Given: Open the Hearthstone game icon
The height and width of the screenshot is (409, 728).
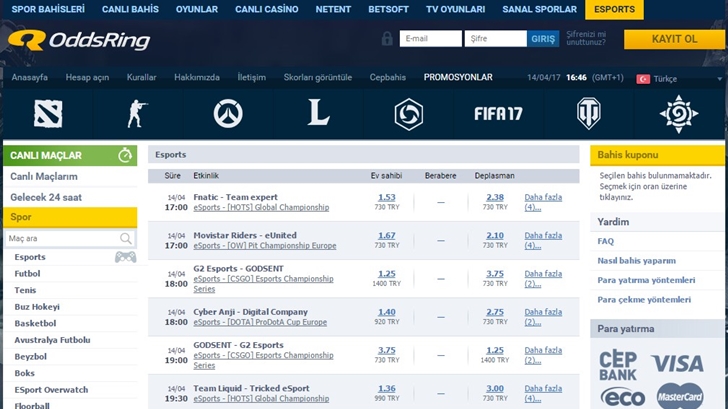Looking at the screenshot, I should click(x=679, y=114).
